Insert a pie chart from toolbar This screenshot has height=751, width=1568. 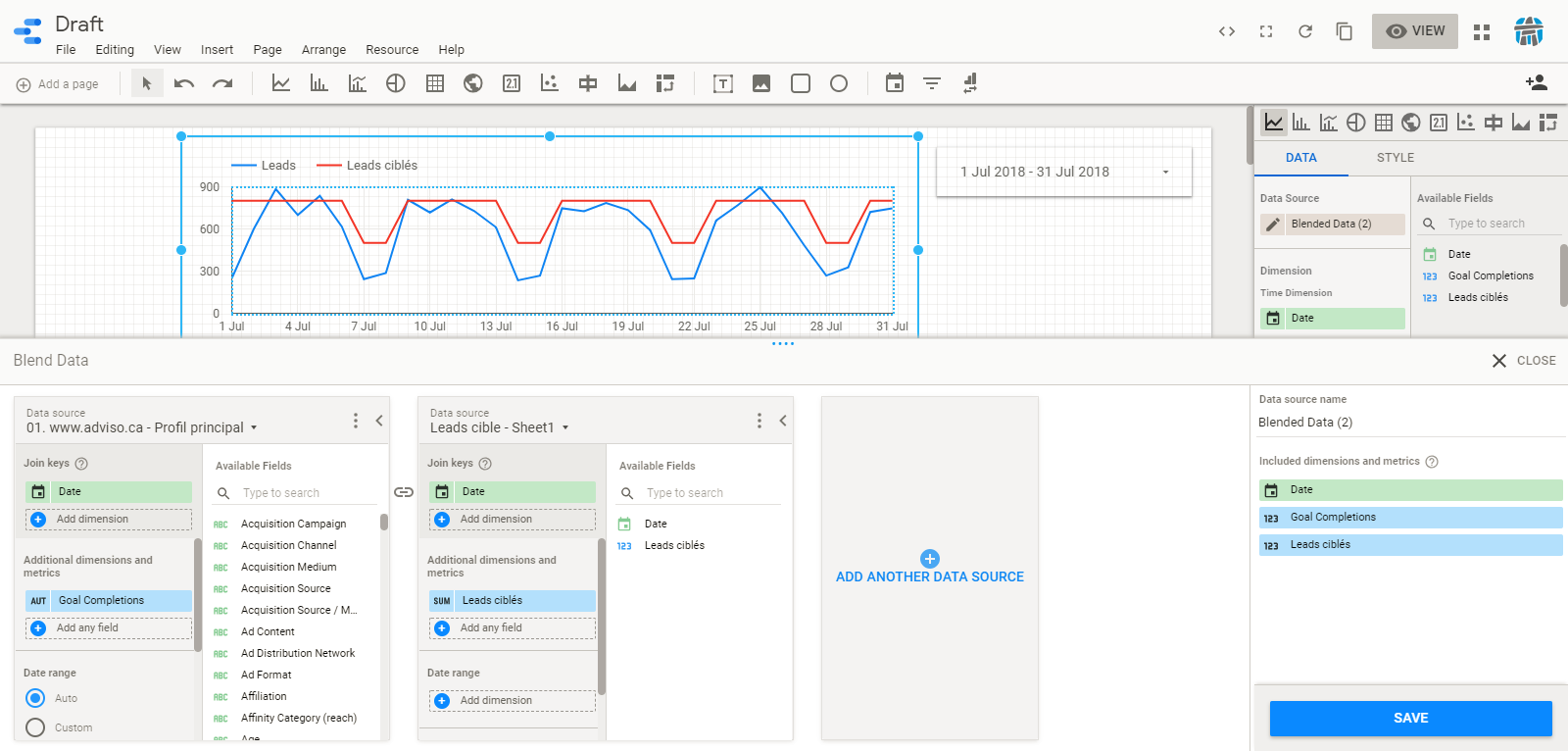(396, 83)
